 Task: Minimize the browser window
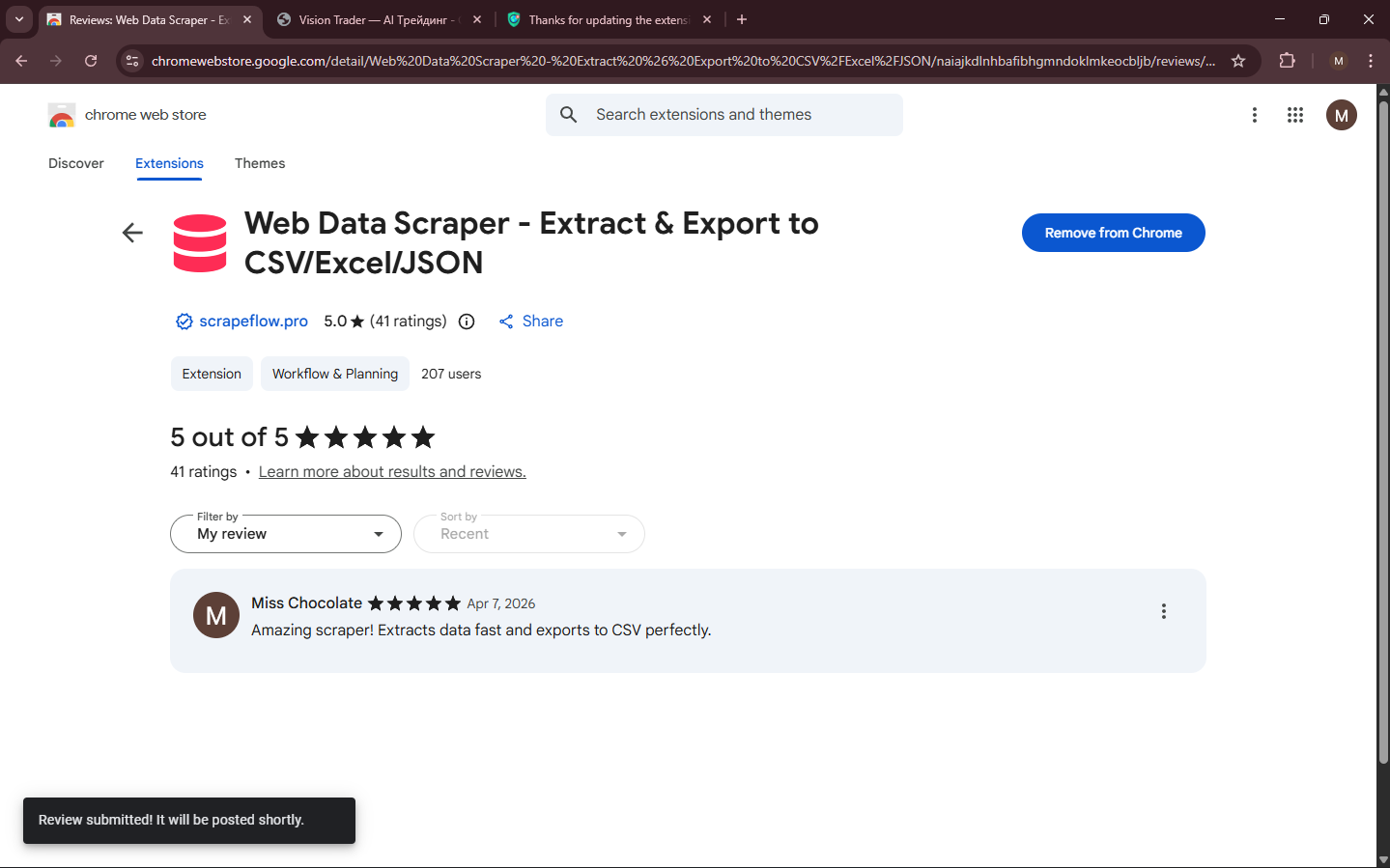[x=1280, y=19]
